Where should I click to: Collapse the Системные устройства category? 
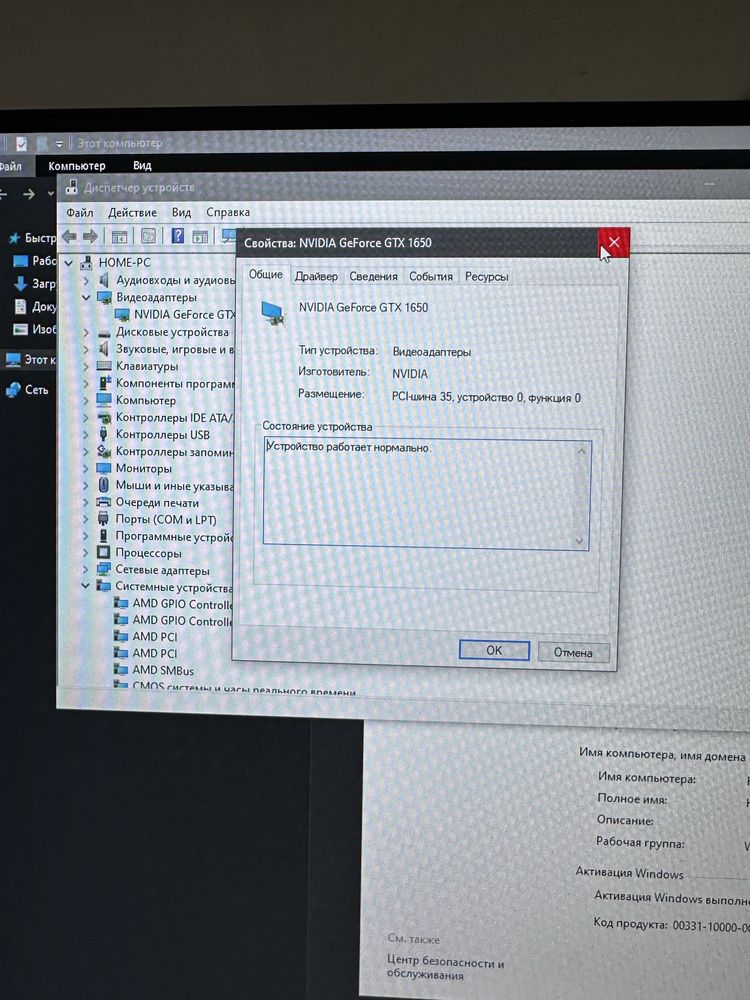(85, 586)
